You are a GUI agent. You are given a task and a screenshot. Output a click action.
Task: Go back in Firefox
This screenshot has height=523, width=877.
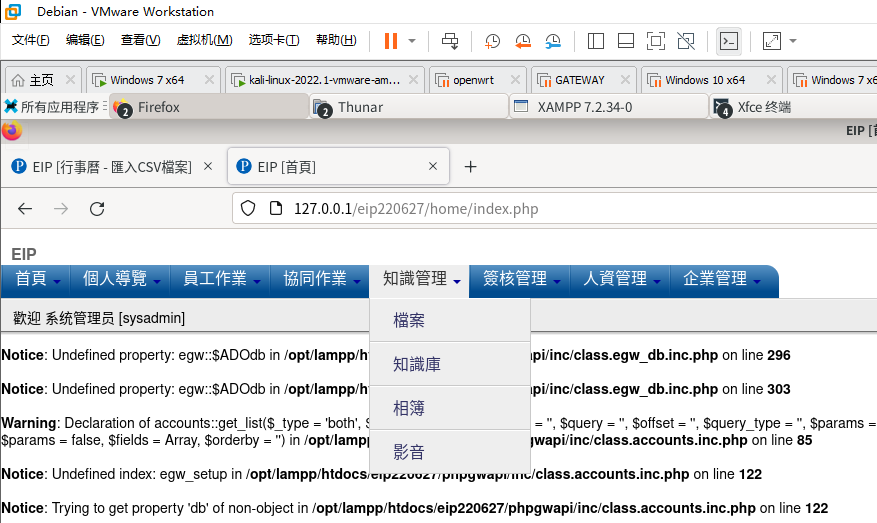[25, 209]
